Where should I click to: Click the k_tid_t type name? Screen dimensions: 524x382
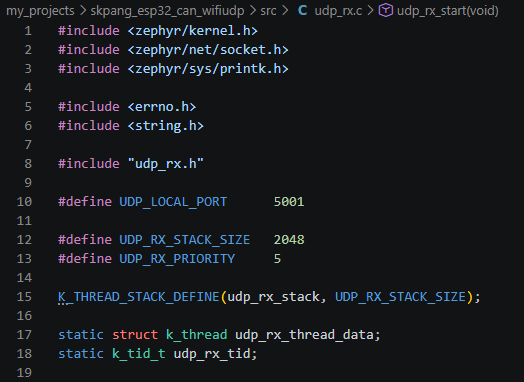139,354
